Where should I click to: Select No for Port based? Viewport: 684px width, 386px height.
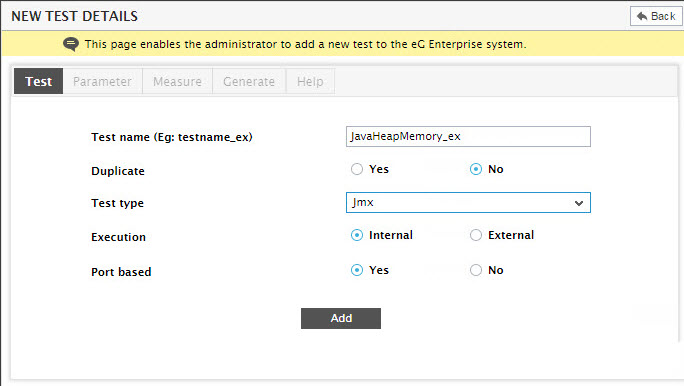pos(476,270)
